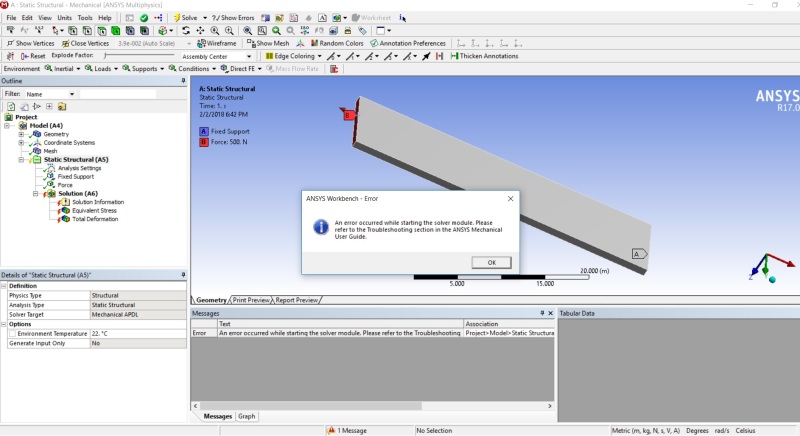Image resolution: width=800 pixels, height=436 pixels.
Task: Click the Solver Target Mechanical APDL value
Action: point(138,315)
